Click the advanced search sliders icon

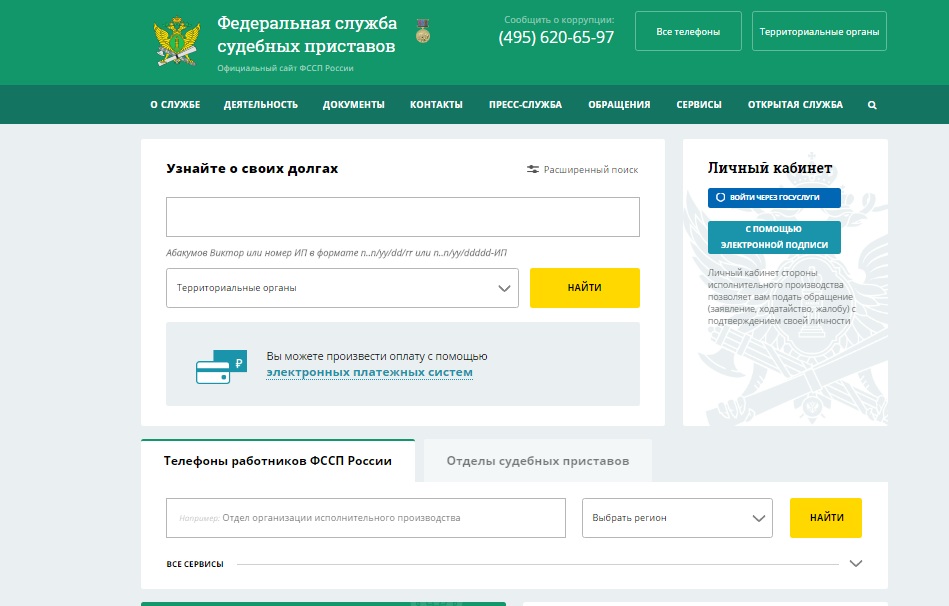coord(533,170)
